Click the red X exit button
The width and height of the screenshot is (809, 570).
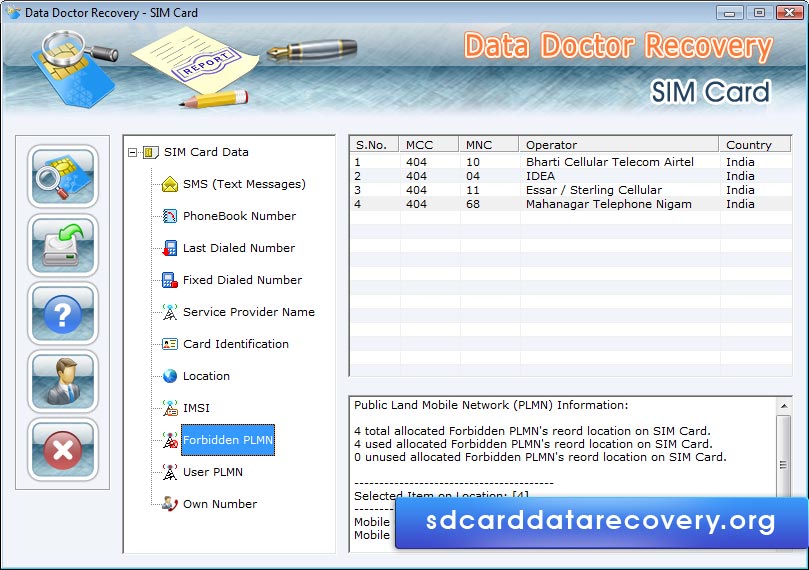pyautogui.click(x=62, y=449)
